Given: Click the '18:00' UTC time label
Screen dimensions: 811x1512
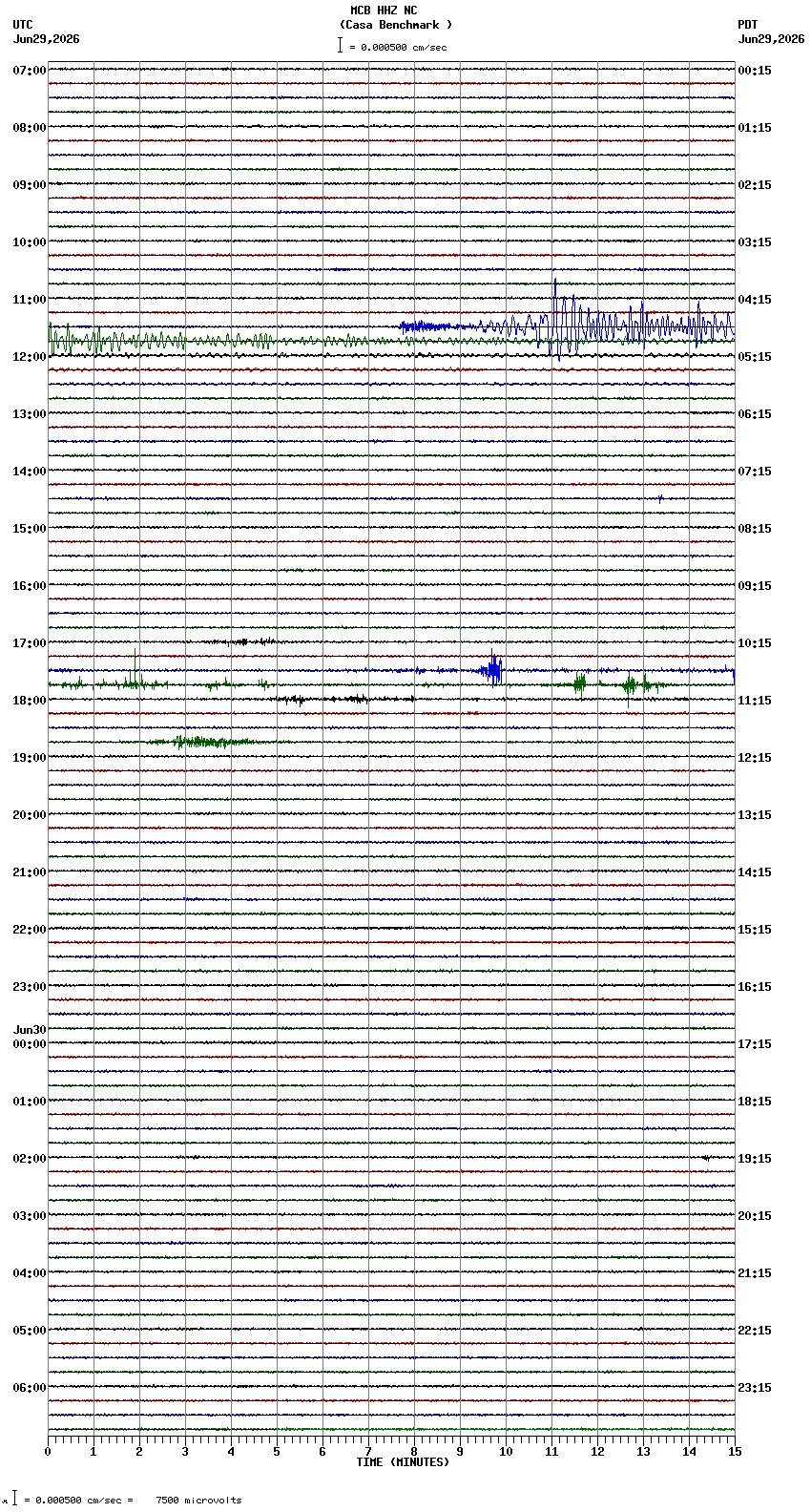Looking at the screenshot, I should pos(30,701).
